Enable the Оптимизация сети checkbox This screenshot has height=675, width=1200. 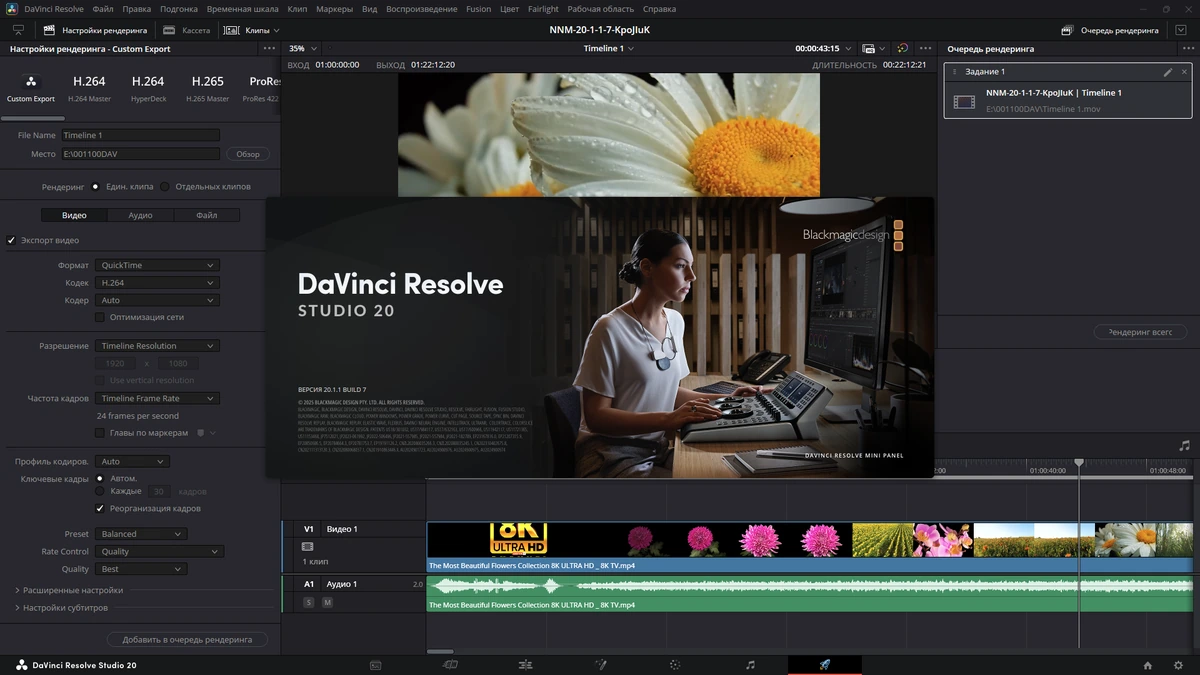100,317
